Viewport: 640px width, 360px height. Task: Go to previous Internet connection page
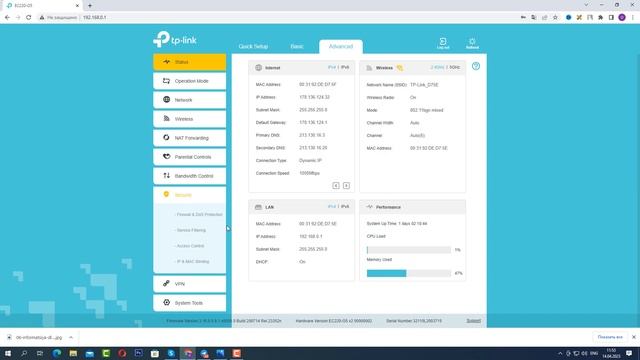coord(336,186)
